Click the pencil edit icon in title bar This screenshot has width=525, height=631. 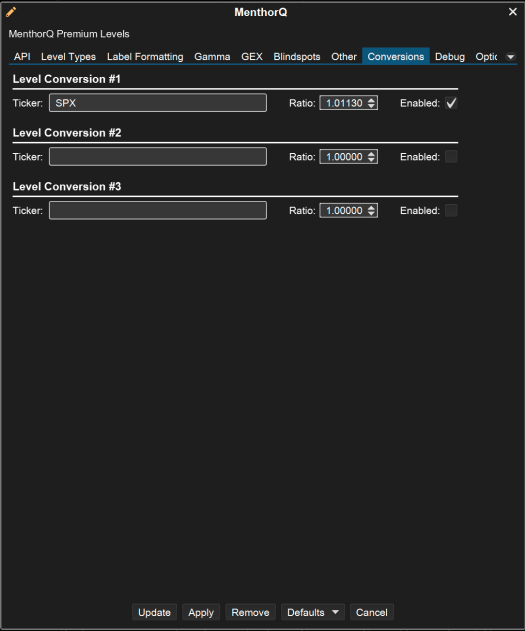click(11, 12)
